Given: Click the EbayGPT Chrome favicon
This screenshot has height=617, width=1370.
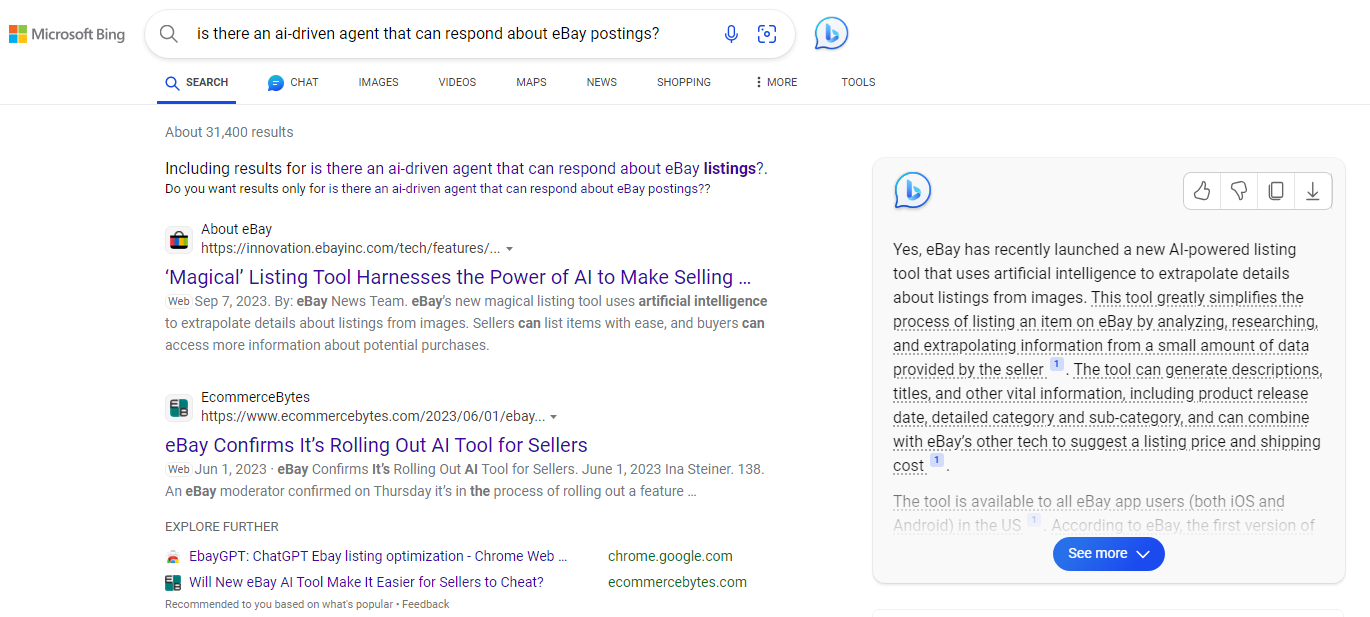Looking at the screenshot, I should tap(173, 557).
